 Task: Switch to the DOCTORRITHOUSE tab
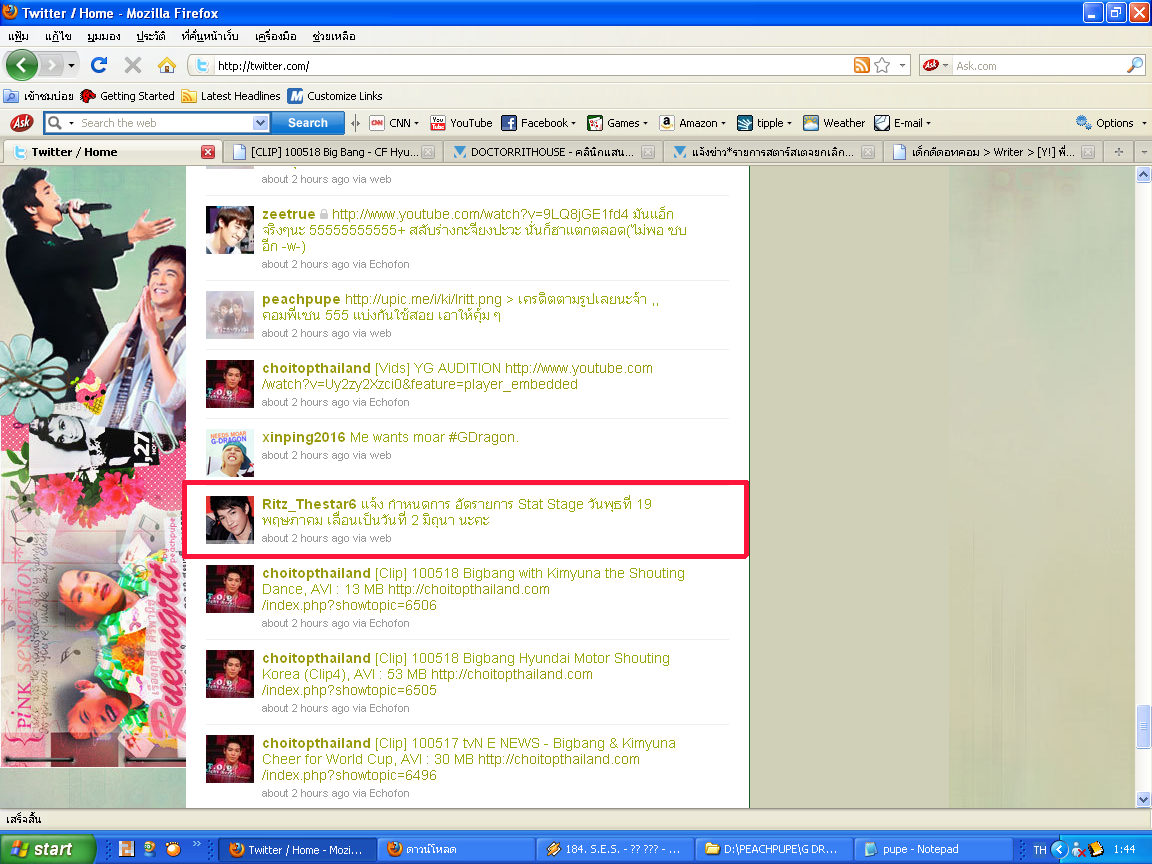(552, 152)
